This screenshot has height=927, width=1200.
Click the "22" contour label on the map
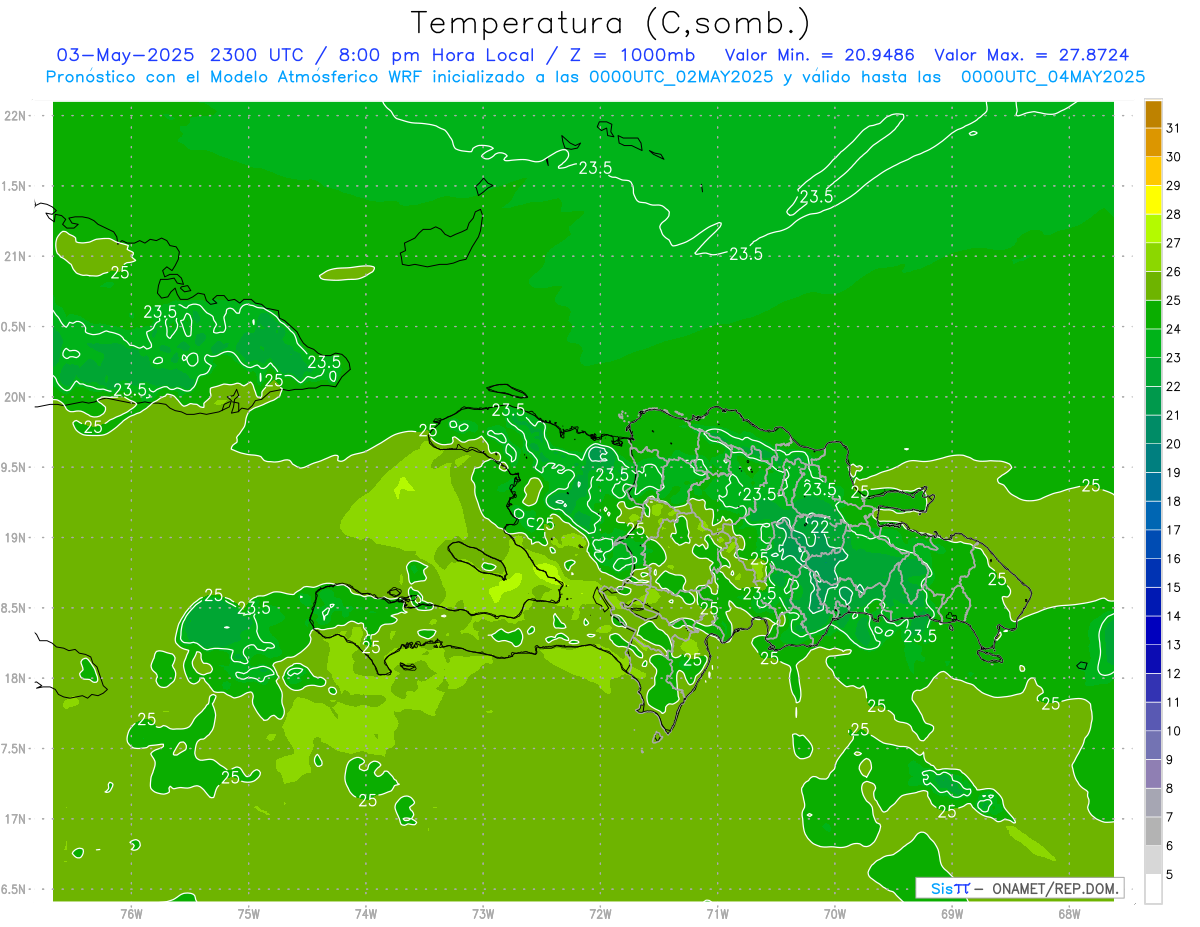click(819, 527)
